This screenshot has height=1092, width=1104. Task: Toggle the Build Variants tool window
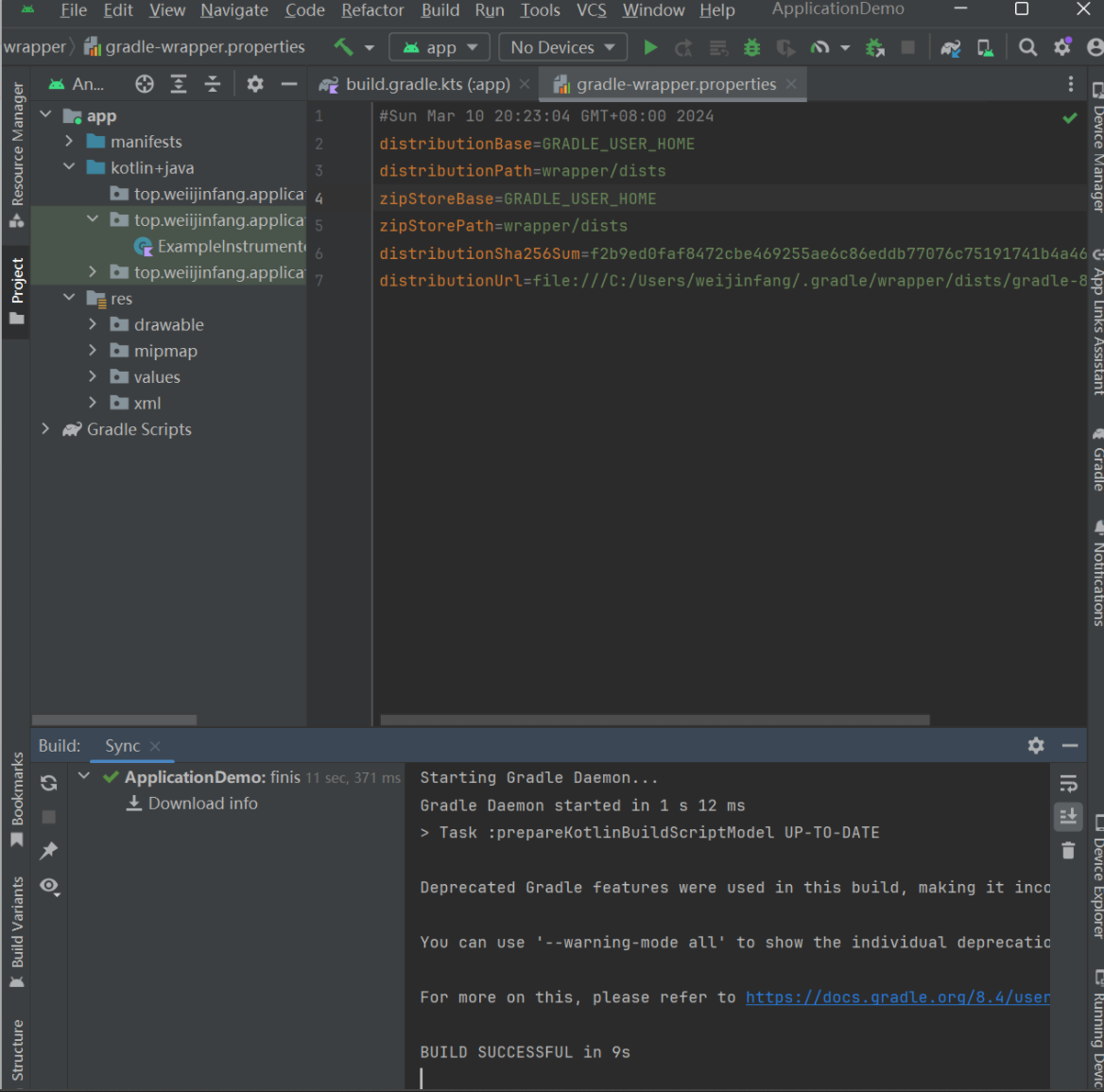pos(16,931)
